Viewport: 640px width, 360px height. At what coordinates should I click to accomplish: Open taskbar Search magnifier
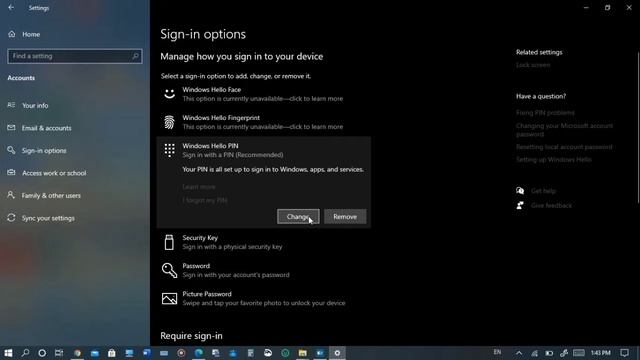click(25, 353)
